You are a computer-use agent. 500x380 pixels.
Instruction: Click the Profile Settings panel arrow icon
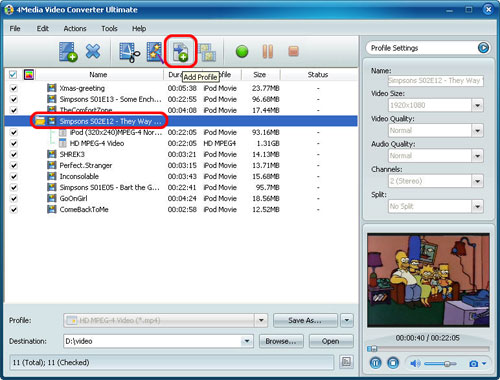coord(483,48)
